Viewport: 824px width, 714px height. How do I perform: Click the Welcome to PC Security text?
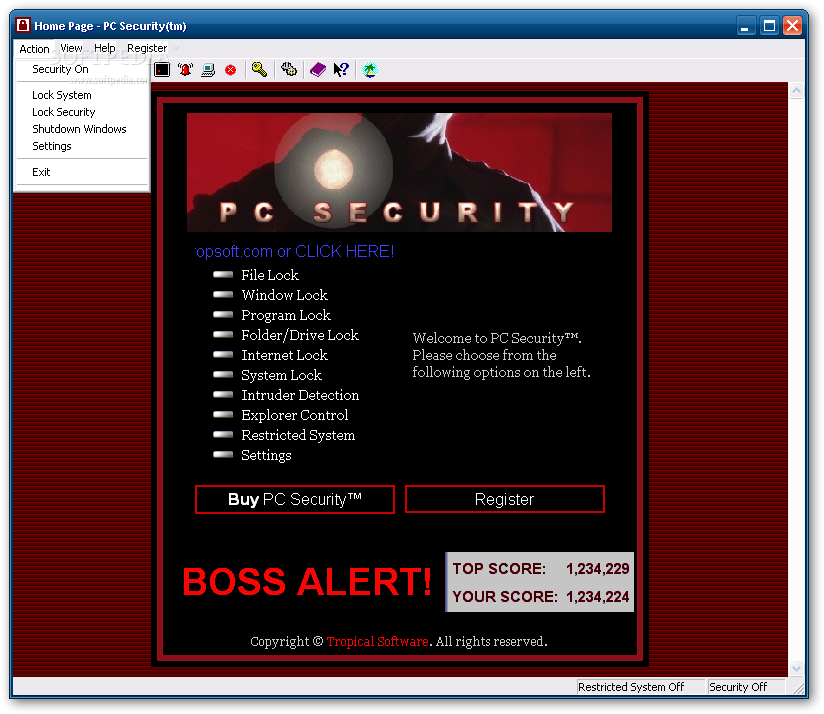[x=501, y=355]
